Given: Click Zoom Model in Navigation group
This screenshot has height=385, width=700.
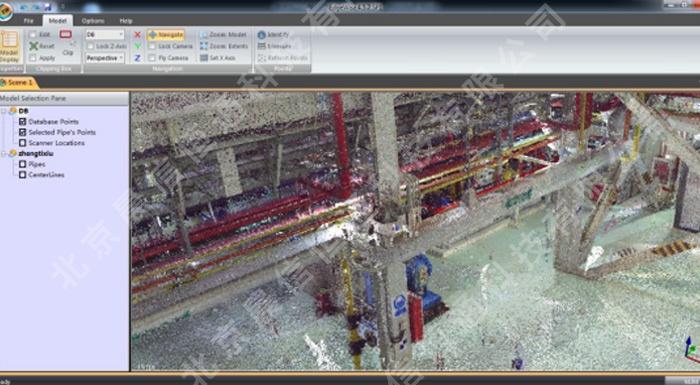Looking at the screenshot, I should click(x=223, y=34).
